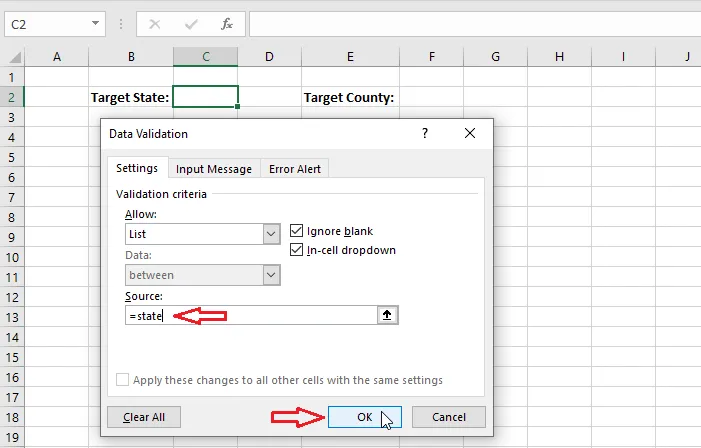Select row 2 header
701x448 pixels.
(12, 97)
